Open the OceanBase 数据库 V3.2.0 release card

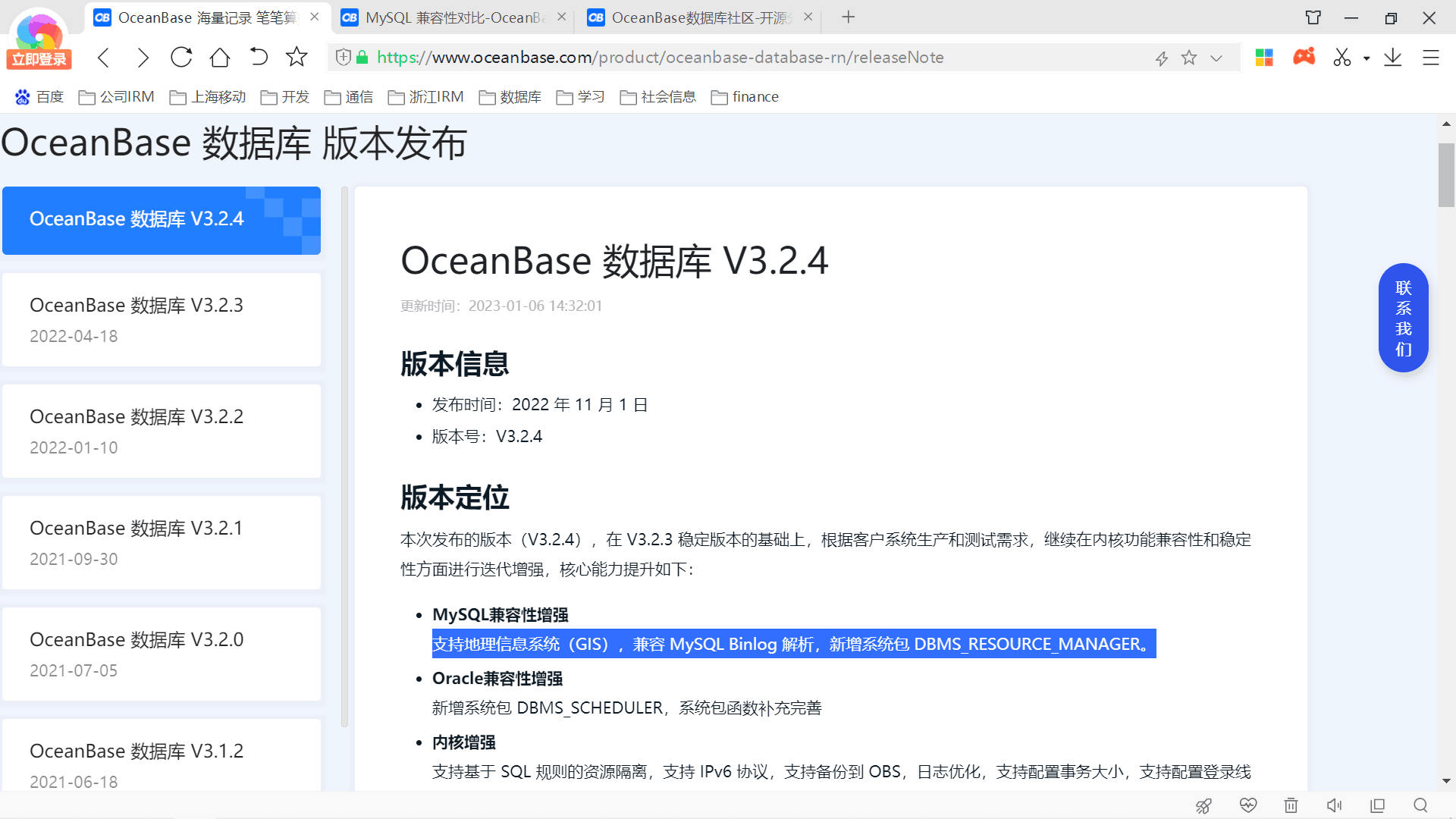click(162, 654)
